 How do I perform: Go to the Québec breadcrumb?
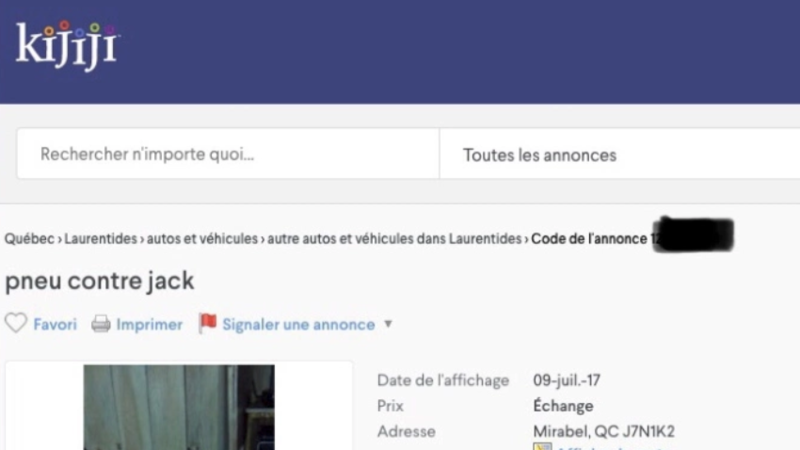[30, 239]
